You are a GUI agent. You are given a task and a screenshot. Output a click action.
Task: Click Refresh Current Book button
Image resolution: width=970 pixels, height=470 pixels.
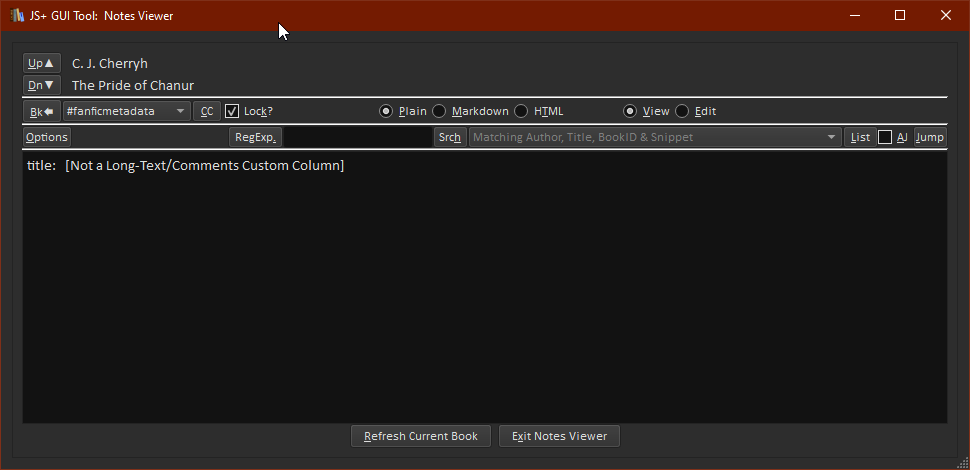click(x=421, y=436)
